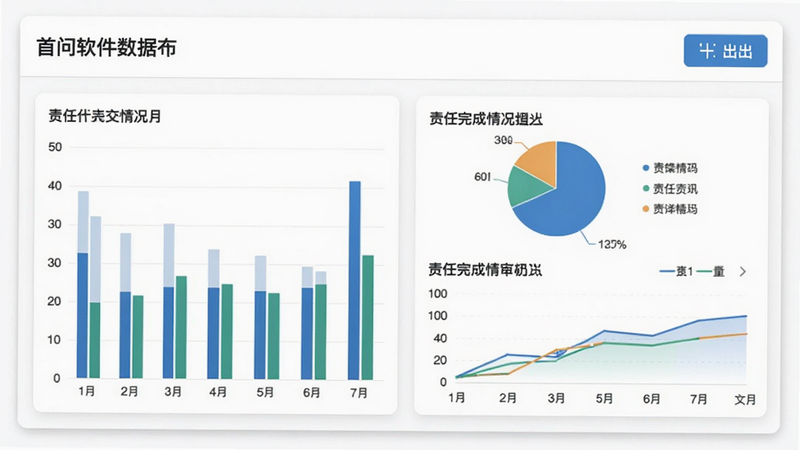Screen dimensions: 800x450
Task: Toggle the blue-dot legend entry beside the pie chart
Action: [x=670, y=168]
